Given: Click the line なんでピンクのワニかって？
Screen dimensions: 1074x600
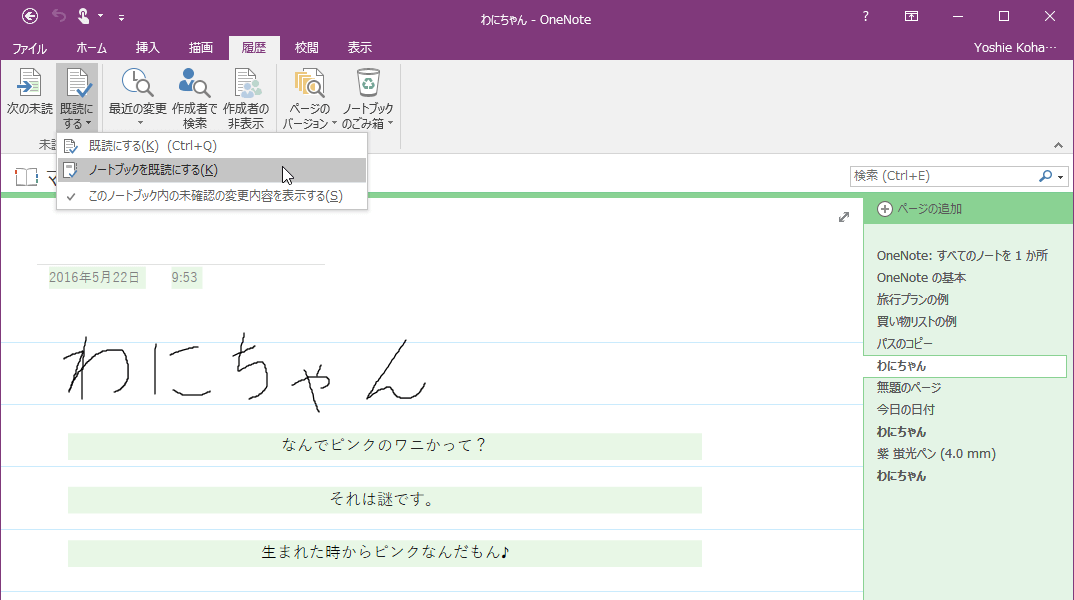Looking at the screenshot, I should tap(384, 445).
